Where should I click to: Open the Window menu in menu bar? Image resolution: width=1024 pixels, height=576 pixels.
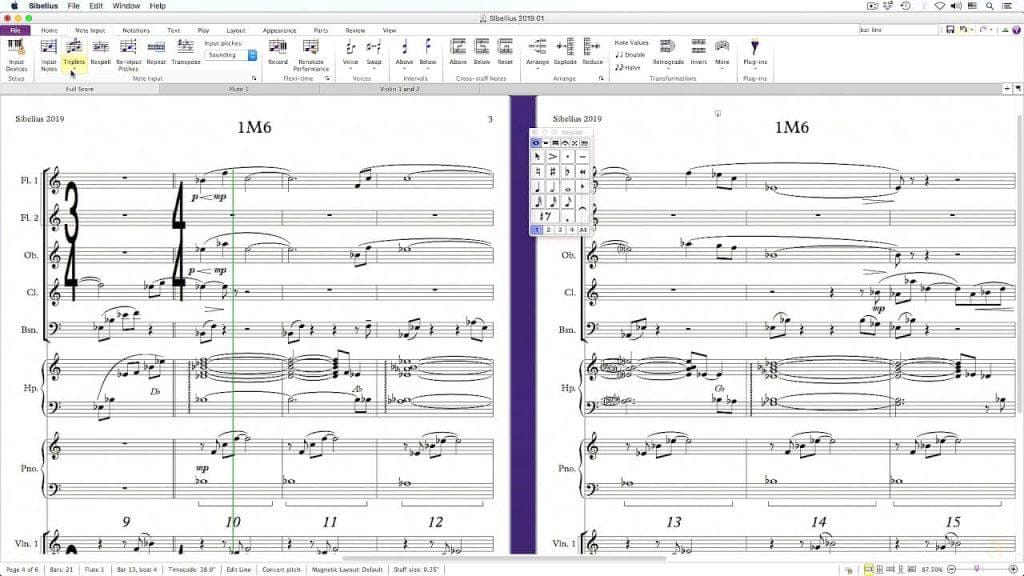pyautogui.click(x=126, y=5)
